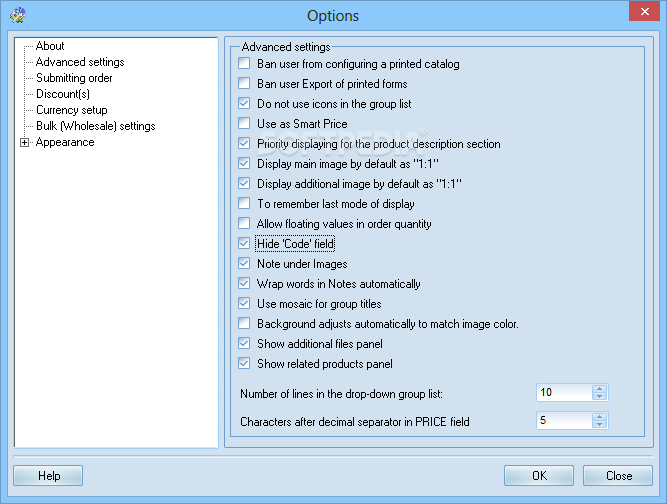Click the Close button at bottom right

pos(618,476)
